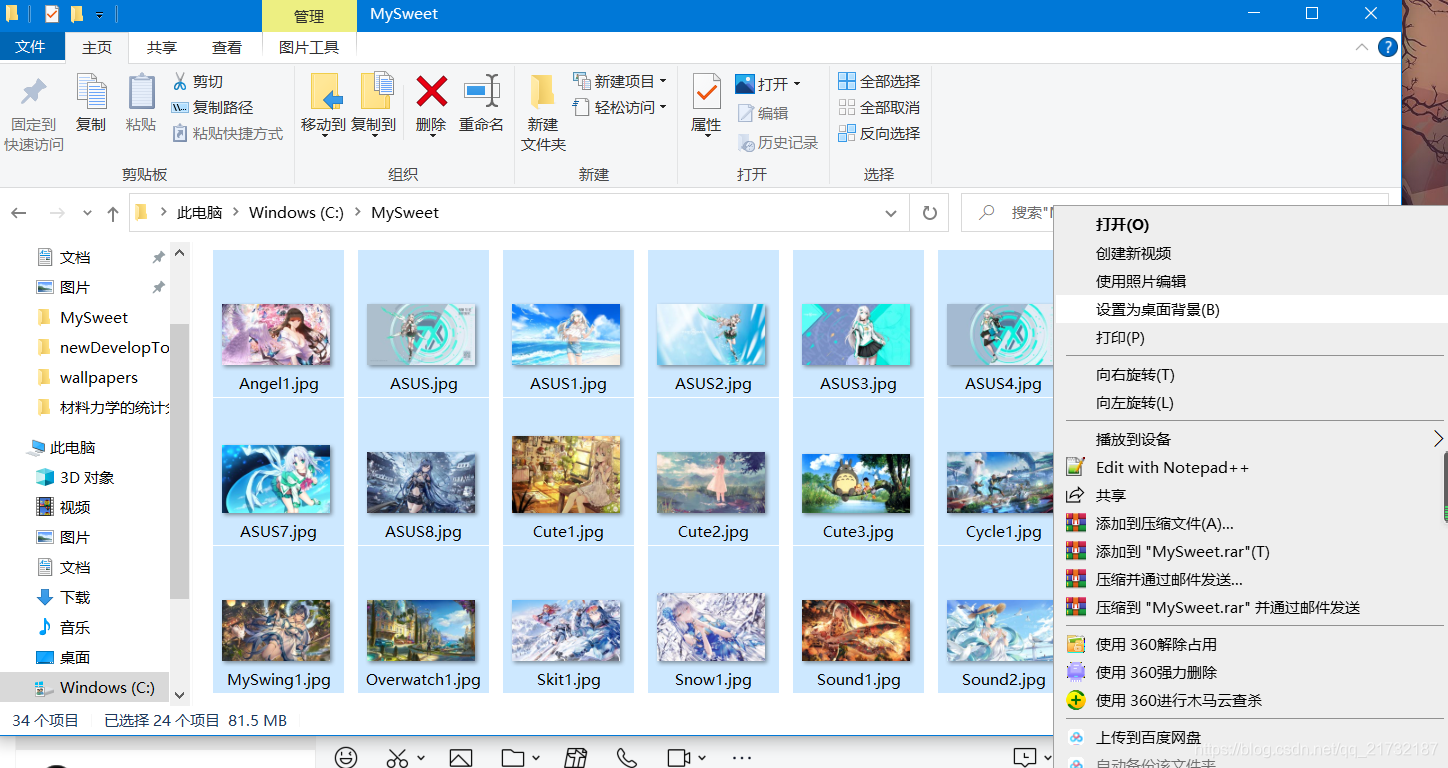Click the Copy to (复制到) icon
Screen dimensions: 1448x768
(x=375, y=92)
